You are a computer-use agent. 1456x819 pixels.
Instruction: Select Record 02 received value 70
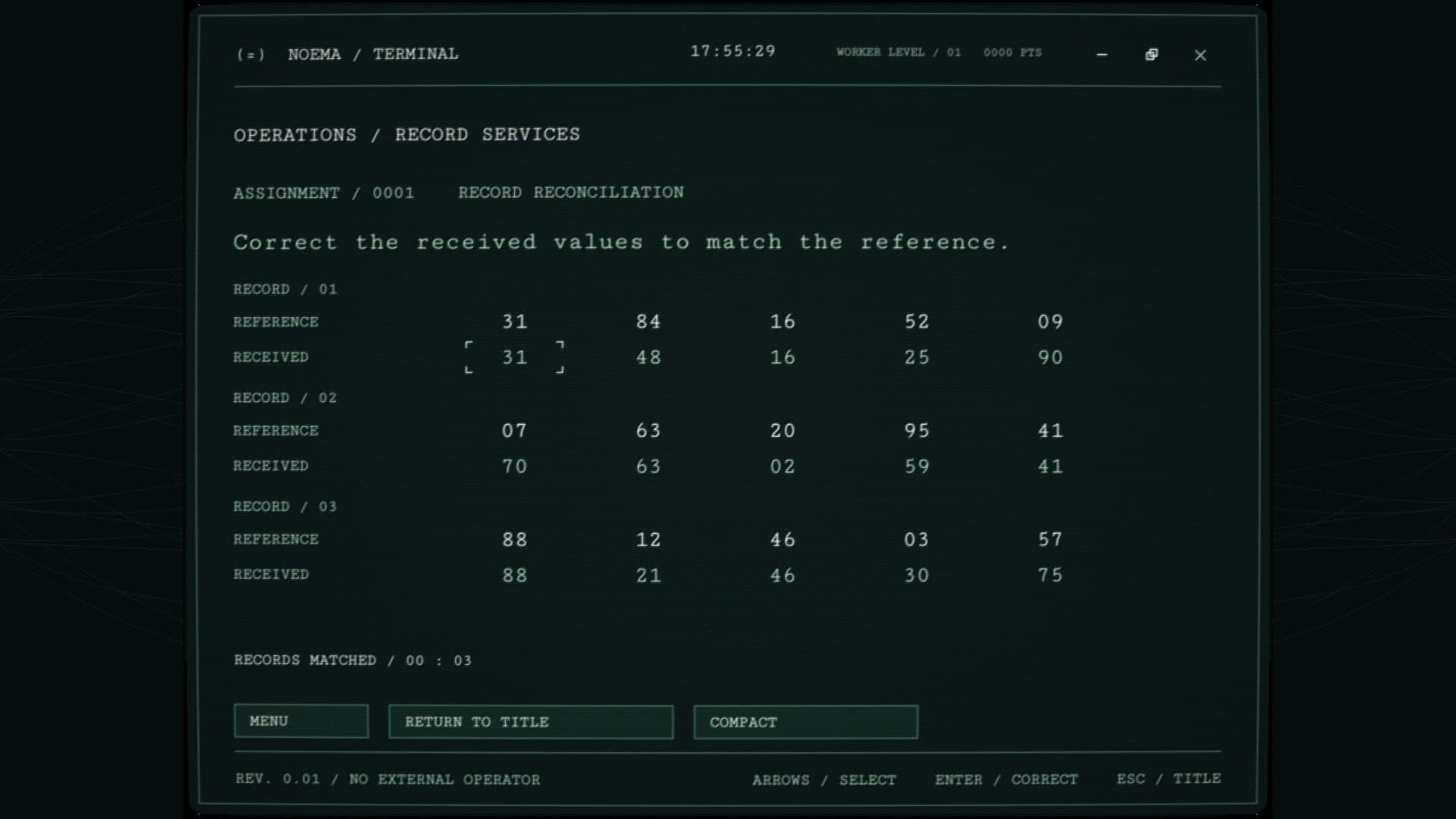(515, 466)
